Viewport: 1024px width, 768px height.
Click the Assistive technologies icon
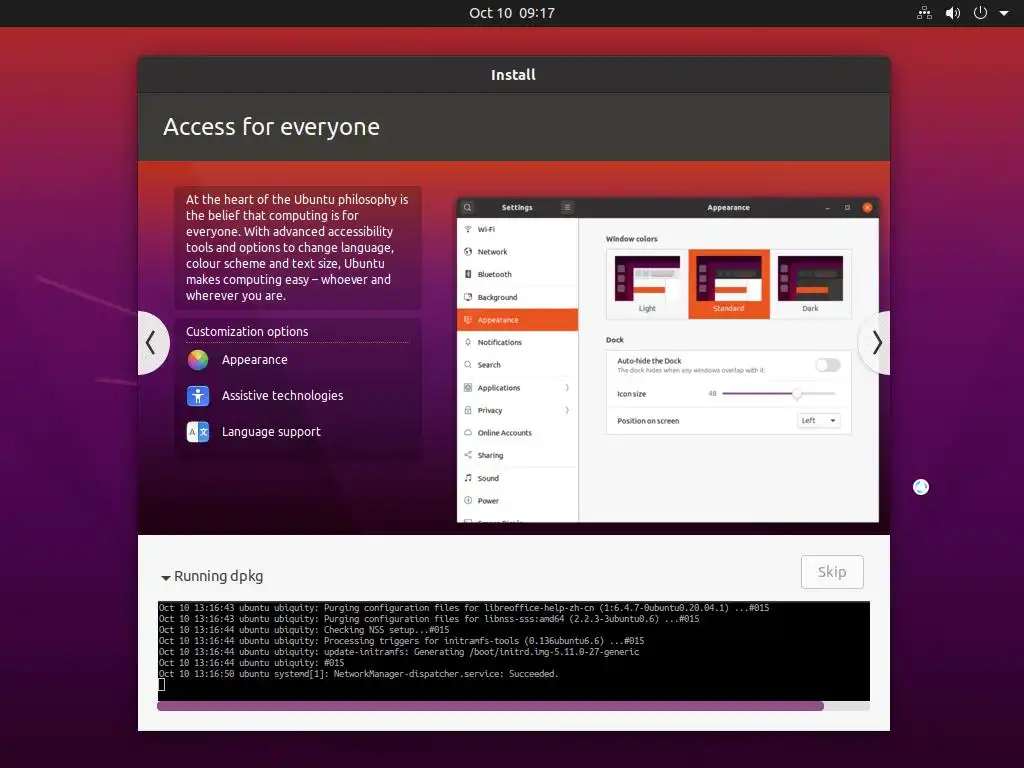coord(198,396)
